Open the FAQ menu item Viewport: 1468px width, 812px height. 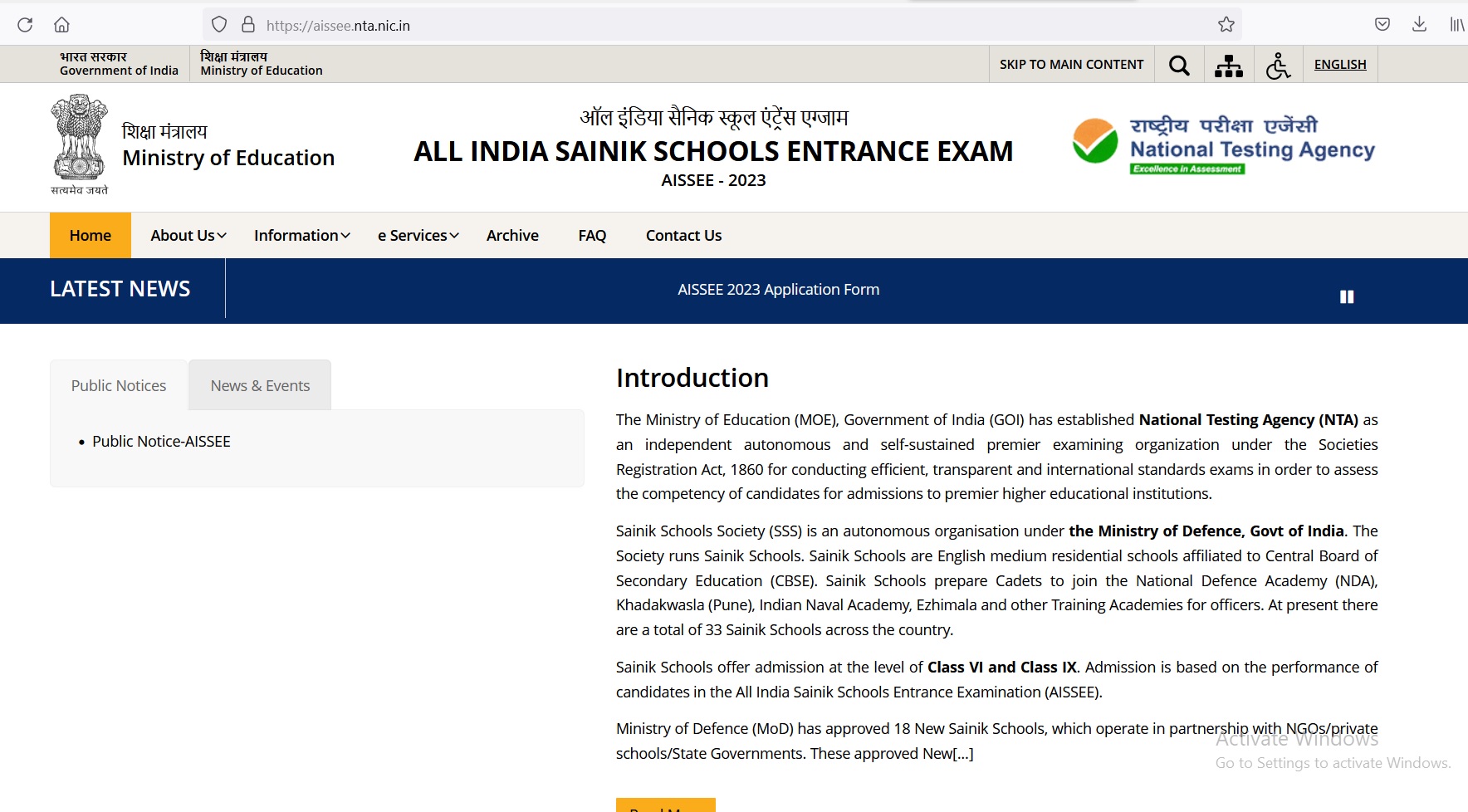pyautogui.click(x=592, y=236)
